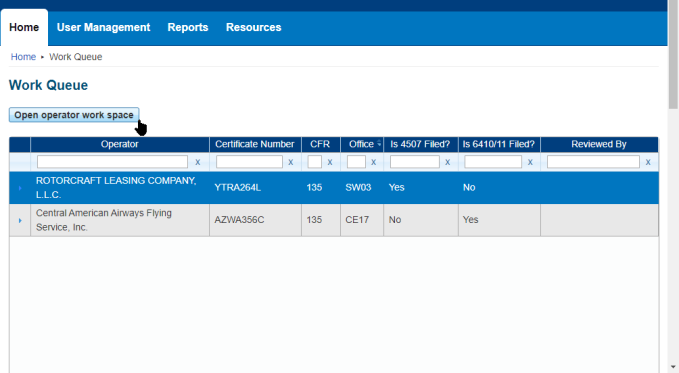Clear the Certificate Number filter x icon

point(291,162)
